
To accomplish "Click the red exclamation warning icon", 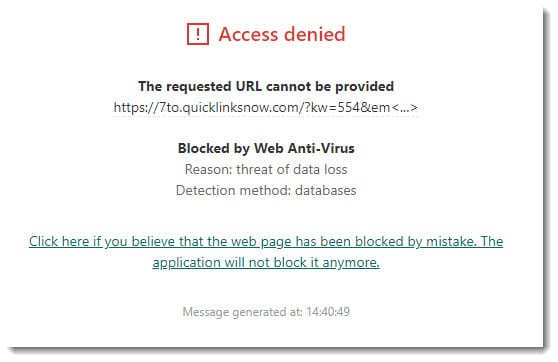I will (x=198, y=34).
